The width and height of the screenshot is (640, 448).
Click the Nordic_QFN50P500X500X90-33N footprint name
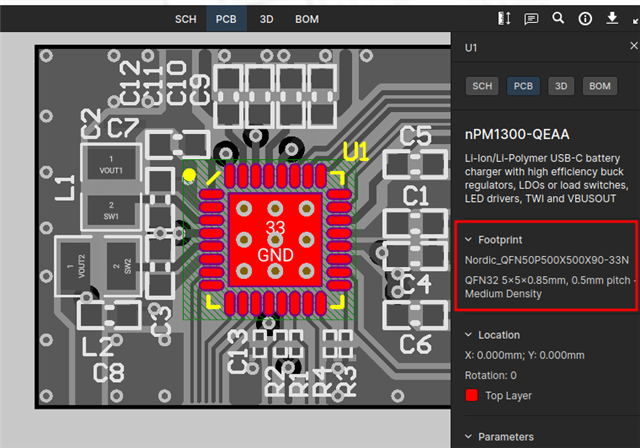click(547, 260)
